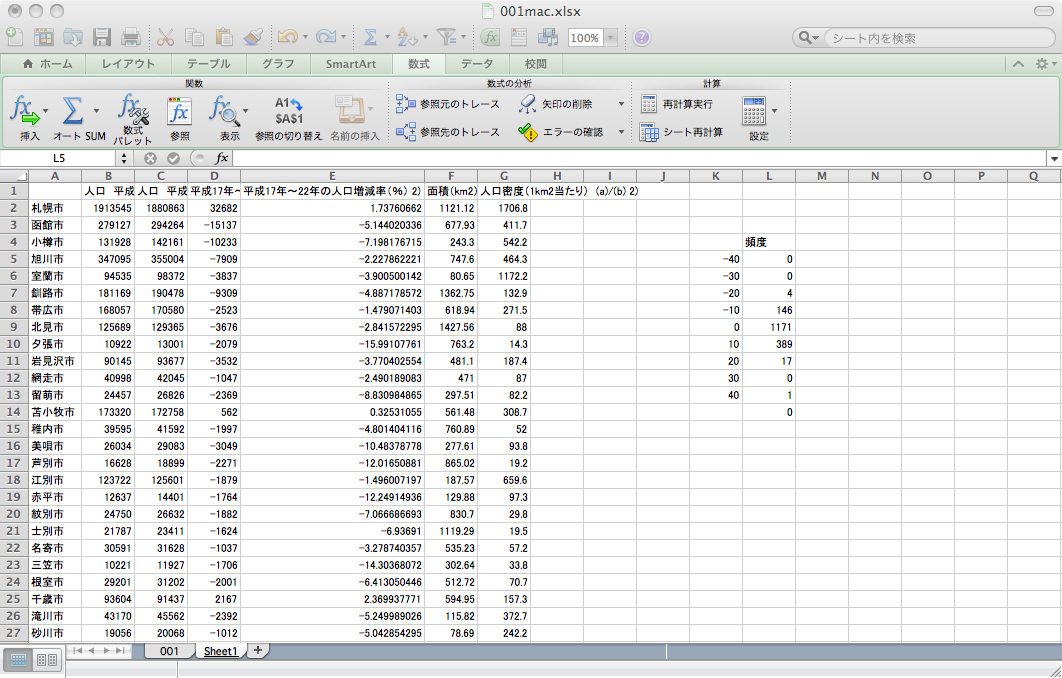Select the format painter brush
Viewport: 1062px width, 678px height.
253,37
